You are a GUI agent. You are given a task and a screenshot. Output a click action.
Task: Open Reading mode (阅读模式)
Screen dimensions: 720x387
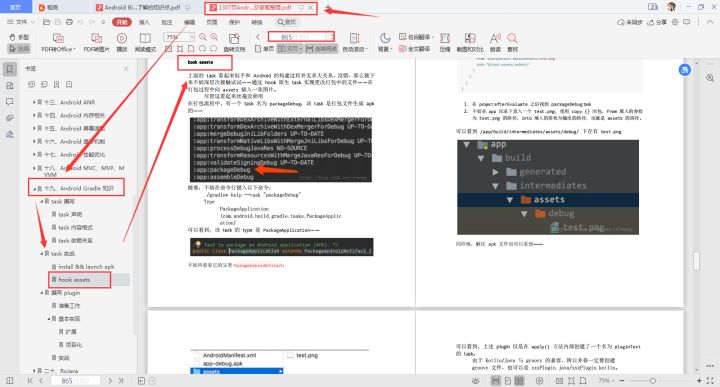click(x=145, y=43)
